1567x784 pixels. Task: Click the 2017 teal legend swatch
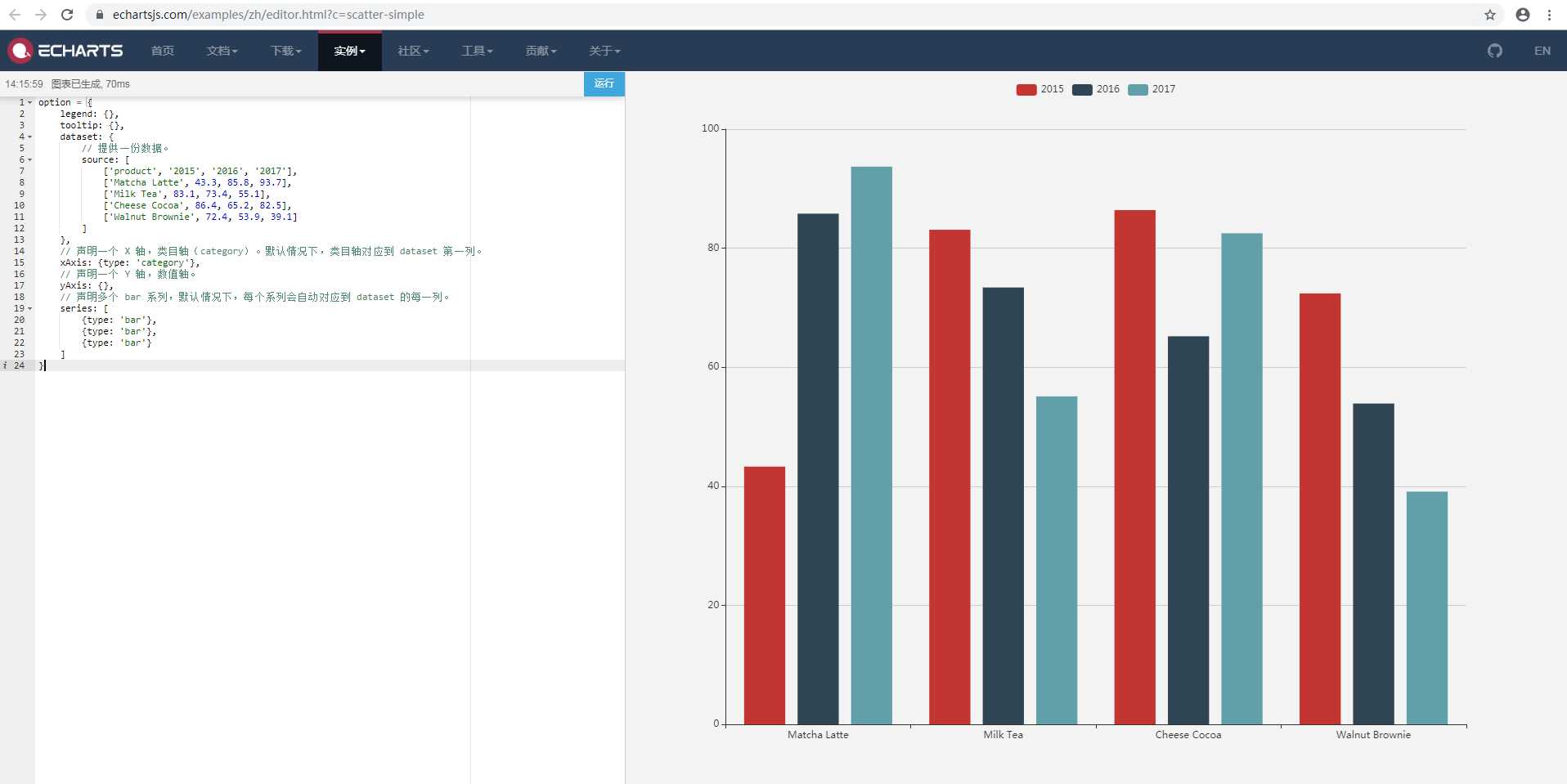pyautogui.click(x=1138, y=90)
